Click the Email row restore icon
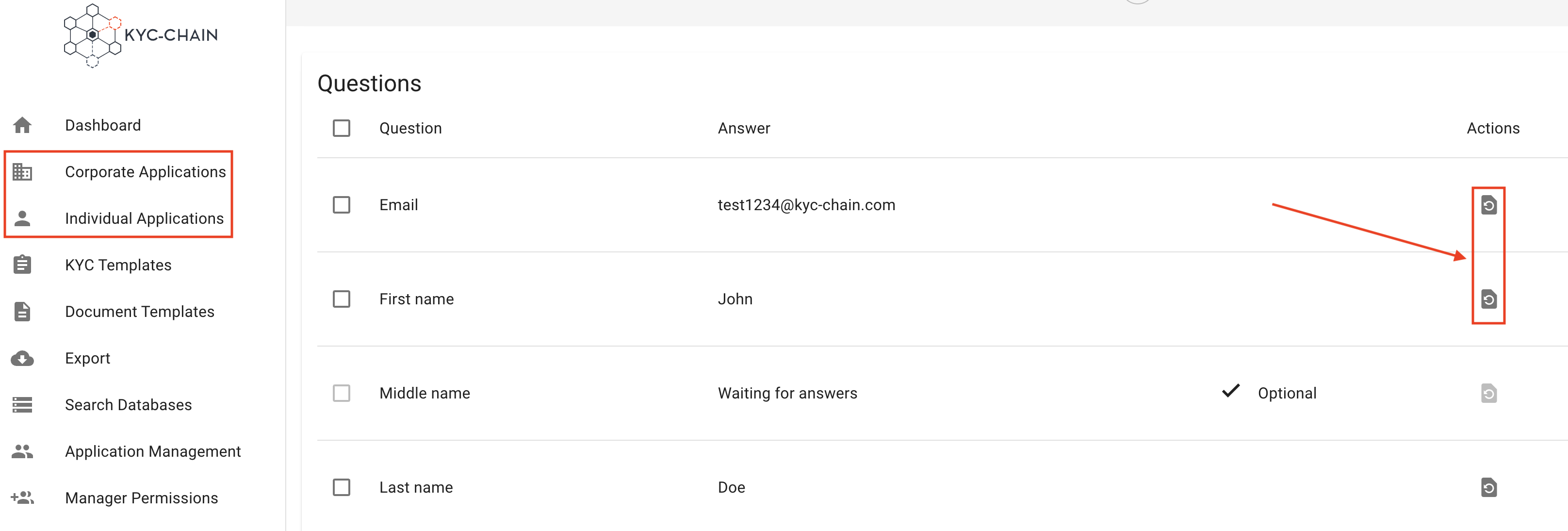Image resolution: width=1568 pixels, height=531 pixels. 1488,205
